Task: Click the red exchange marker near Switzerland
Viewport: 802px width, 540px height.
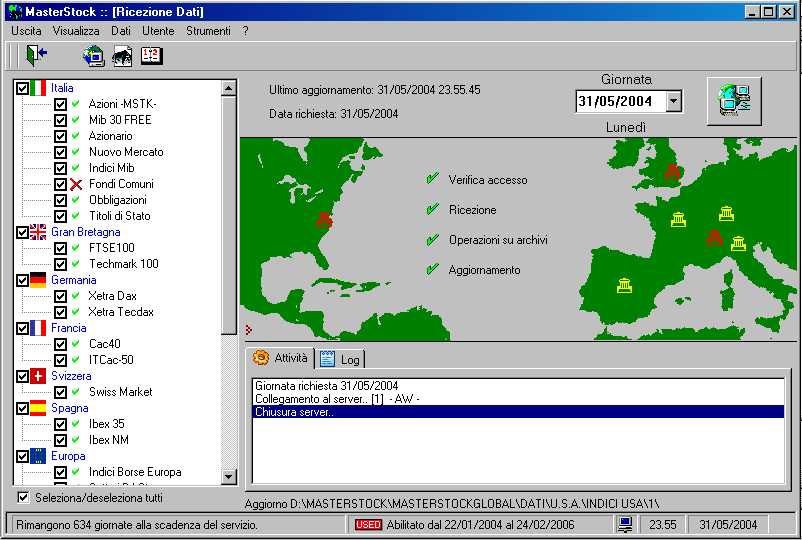Action: [714, 238]
